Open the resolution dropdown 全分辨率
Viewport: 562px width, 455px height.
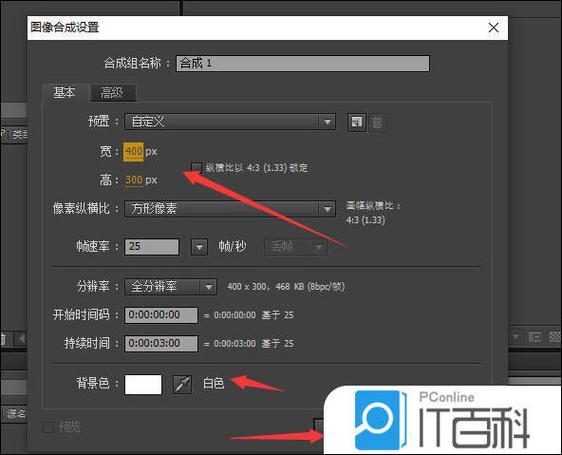[171, 286]
